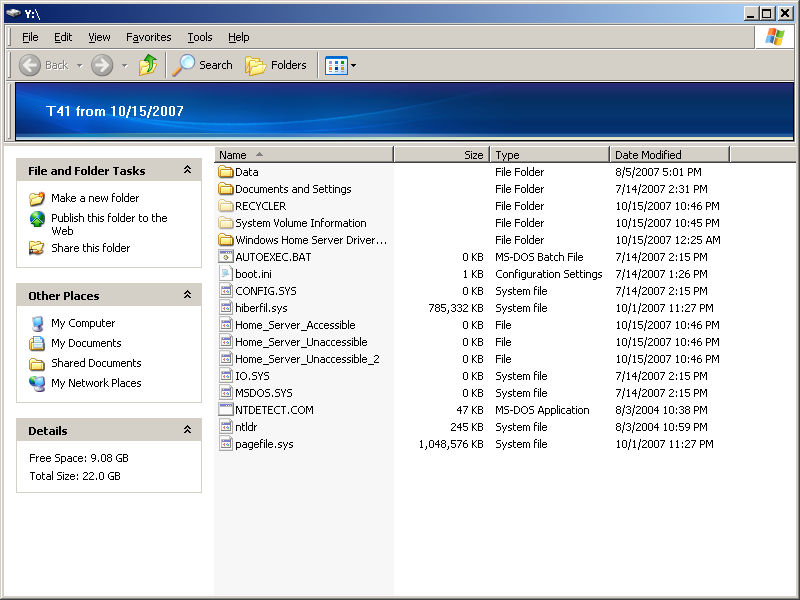This screenshot has height=600, width=800.
Task: Open the Back history dropdown arrow
Action: point(79,65)
